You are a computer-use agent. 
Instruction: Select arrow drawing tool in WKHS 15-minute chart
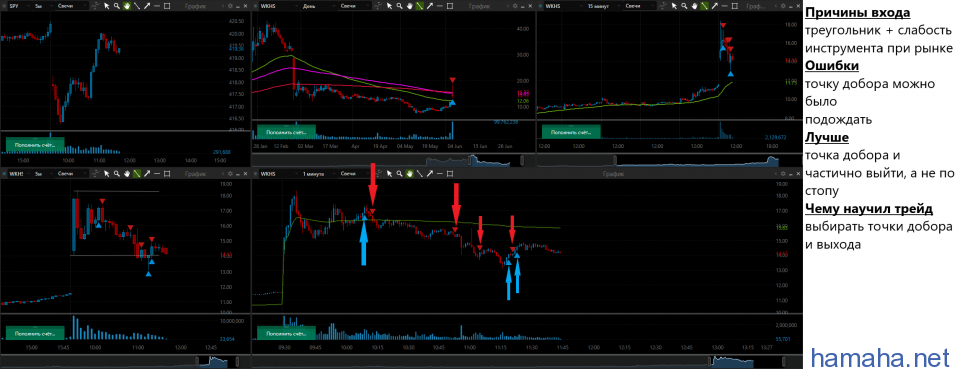(714, 6)
